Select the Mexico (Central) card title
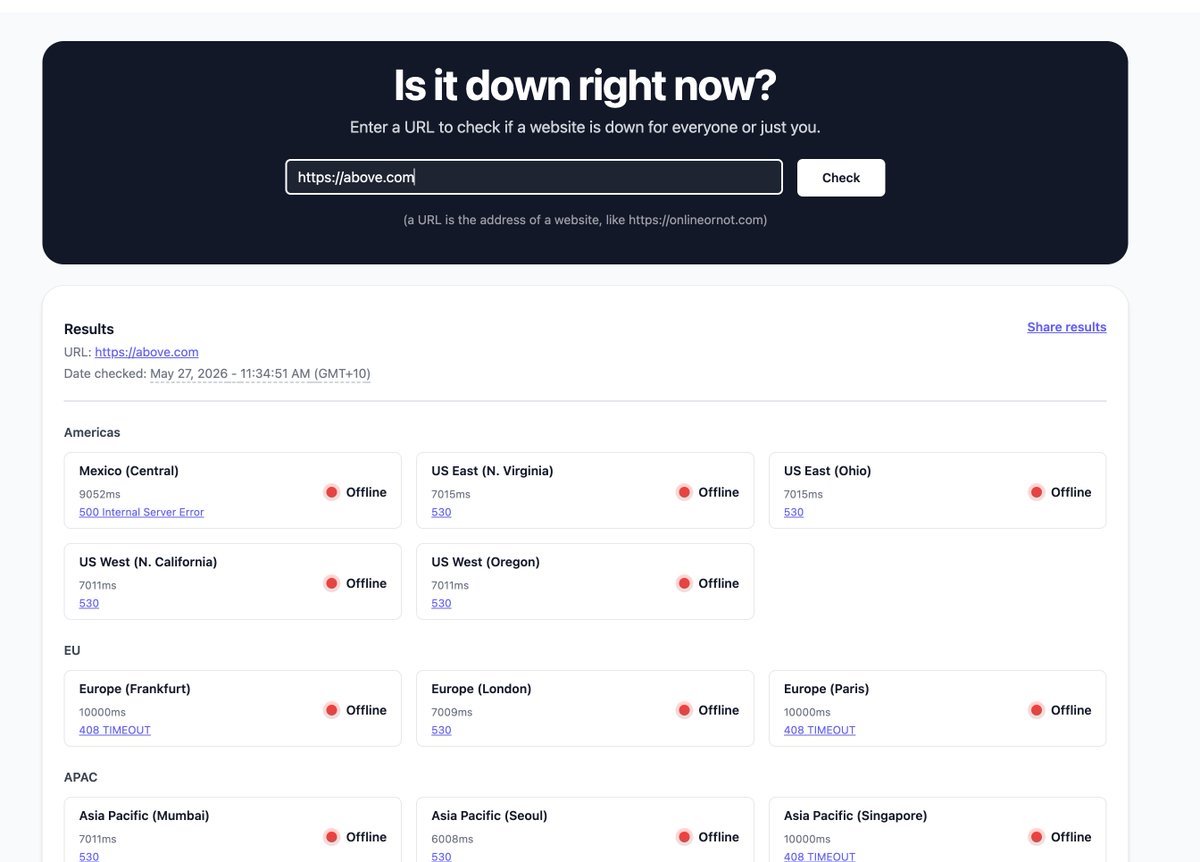 pos(129,471)
